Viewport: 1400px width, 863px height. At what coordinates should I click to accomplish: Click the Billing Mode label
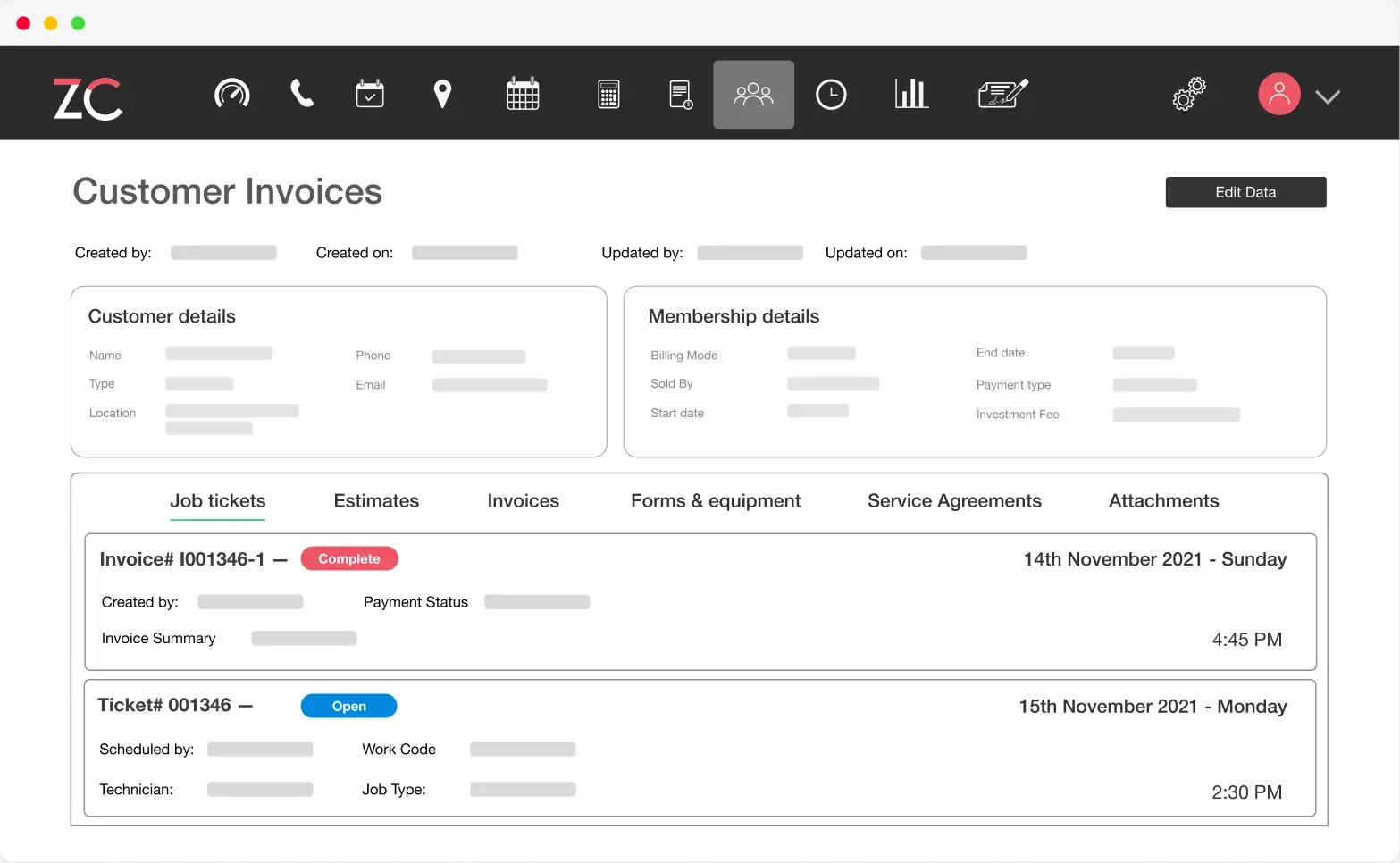(x=684, y=355)
